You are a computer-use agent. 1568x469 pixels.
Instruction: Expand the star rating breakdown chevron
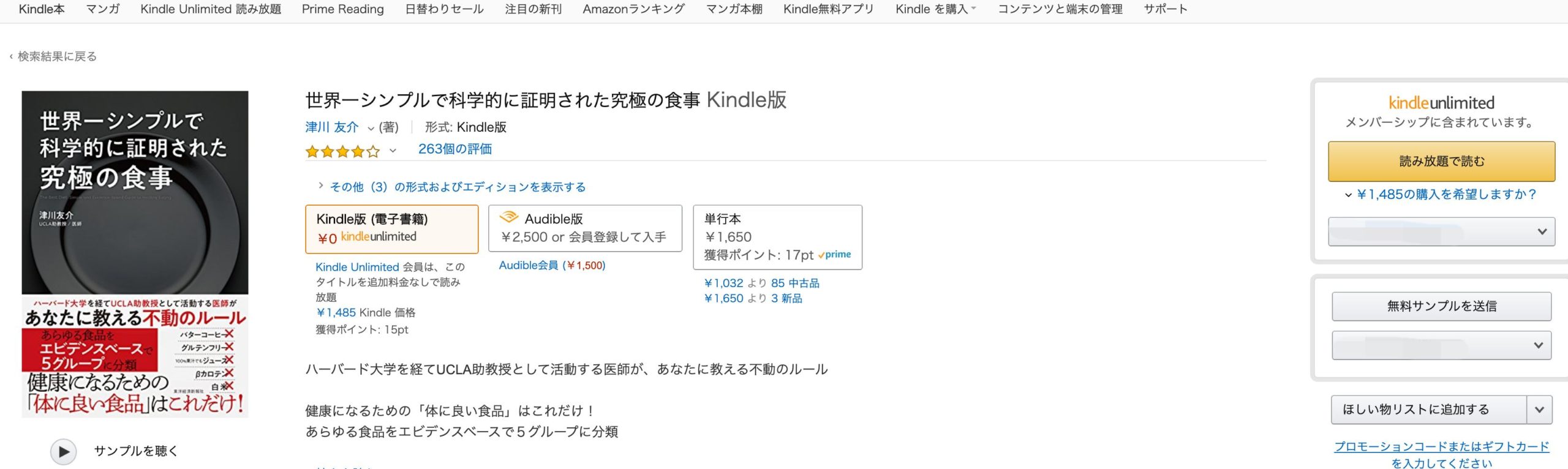click(x=393, y=150)
